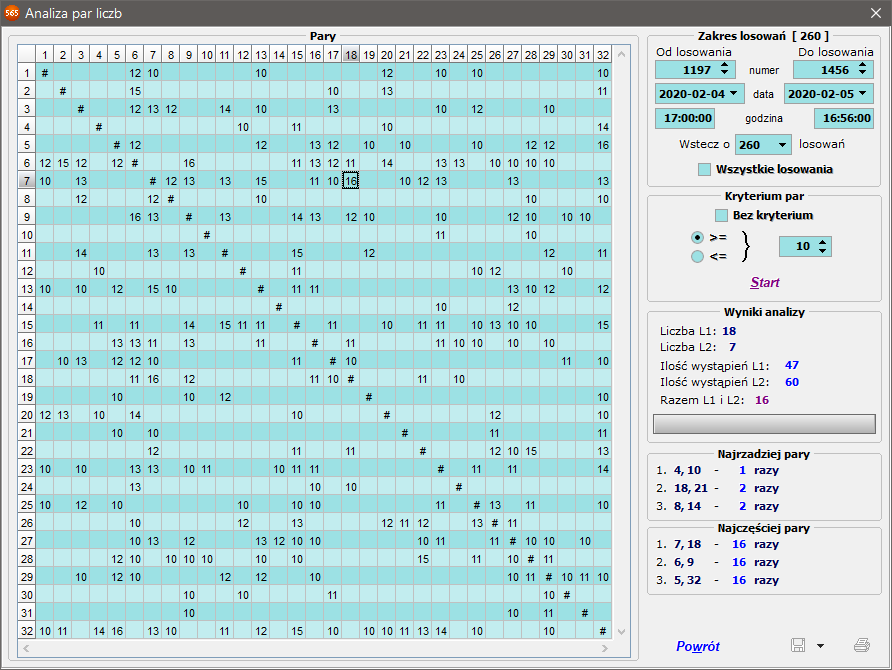Click the selected cell 16 at row 7, column 18
Image resolution: width=892 pixels, height=670 pixels.
[351, 181]
